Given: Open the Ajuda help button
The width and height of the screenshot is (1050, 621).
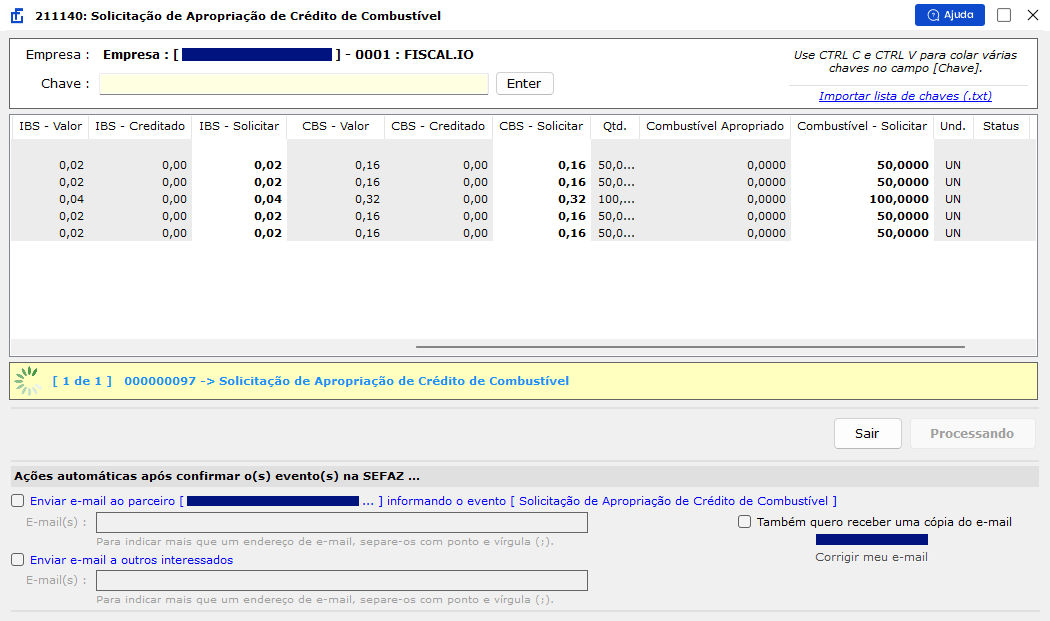Looking at the screenshot, I should click(950, 15).
